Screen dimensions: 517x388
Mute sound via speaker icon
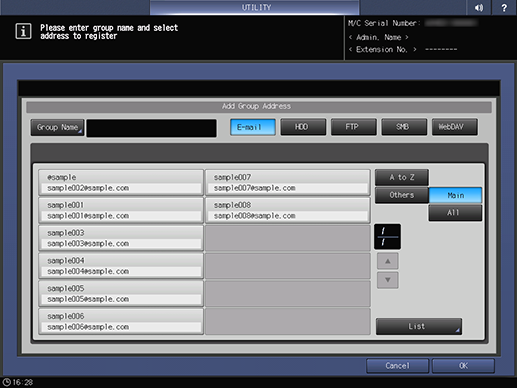tap(479, 7)
